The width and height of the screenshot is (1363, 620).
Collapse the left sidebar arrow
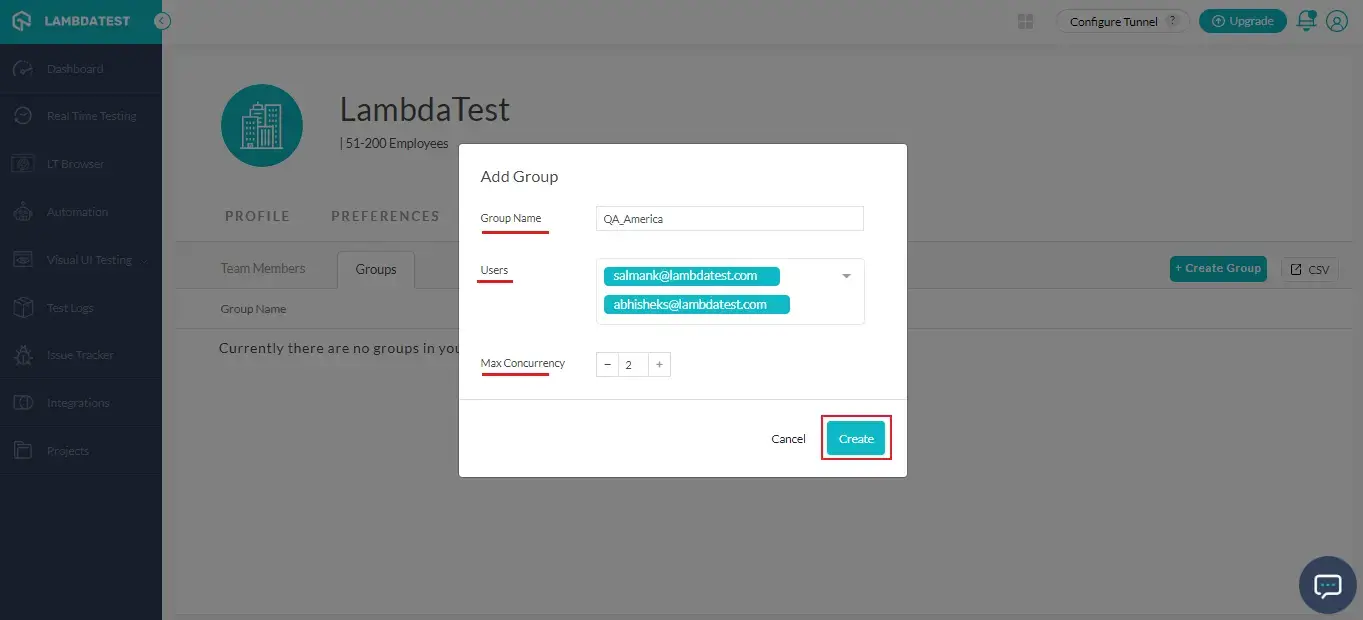(162, 21)
